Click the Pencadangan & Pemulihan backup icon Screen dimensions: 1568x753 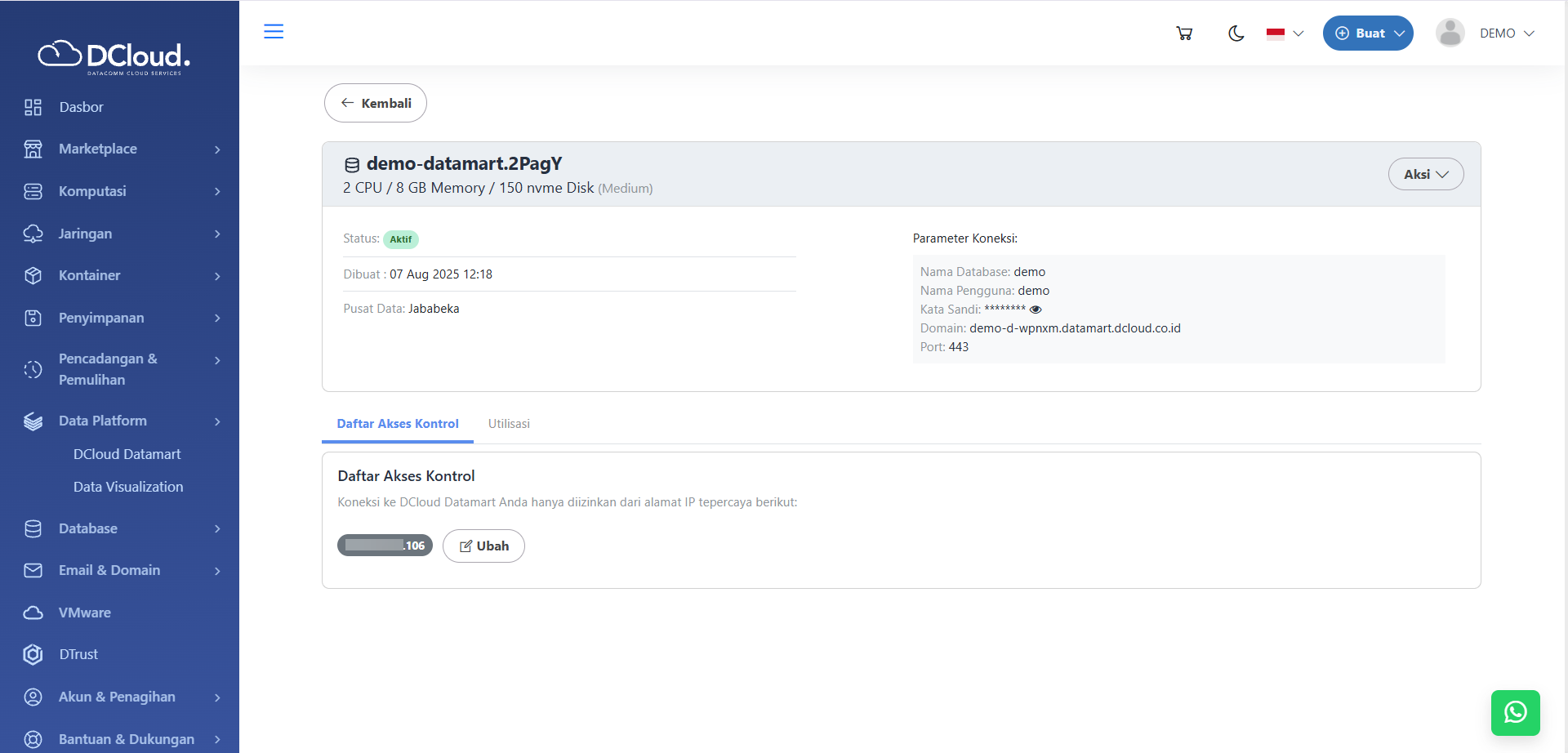tap(33, 369)
